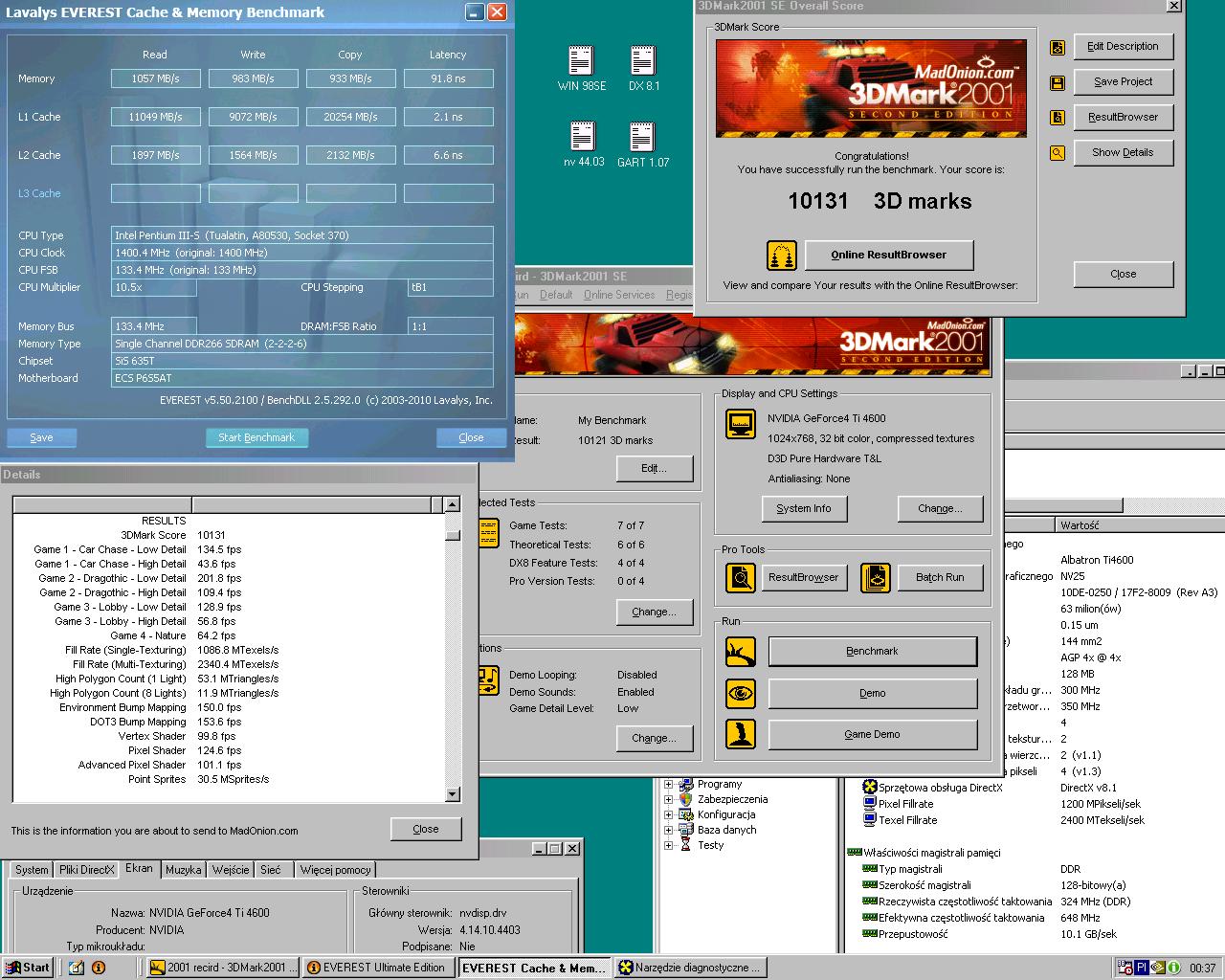This screenshot has width=1225, height=980.
Task: Click the Selected Tests list icon
Action: point(488,533)
